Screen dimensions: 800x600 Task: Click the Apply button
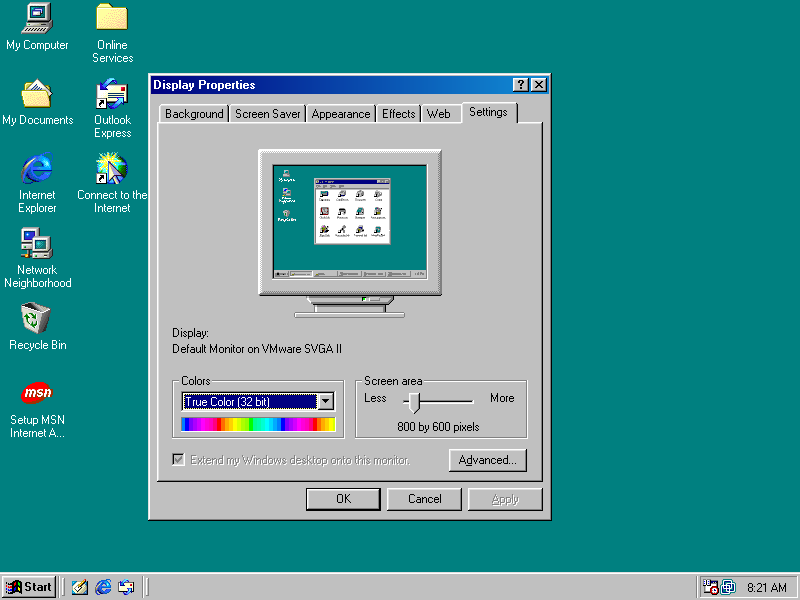[x=505, y=499]
